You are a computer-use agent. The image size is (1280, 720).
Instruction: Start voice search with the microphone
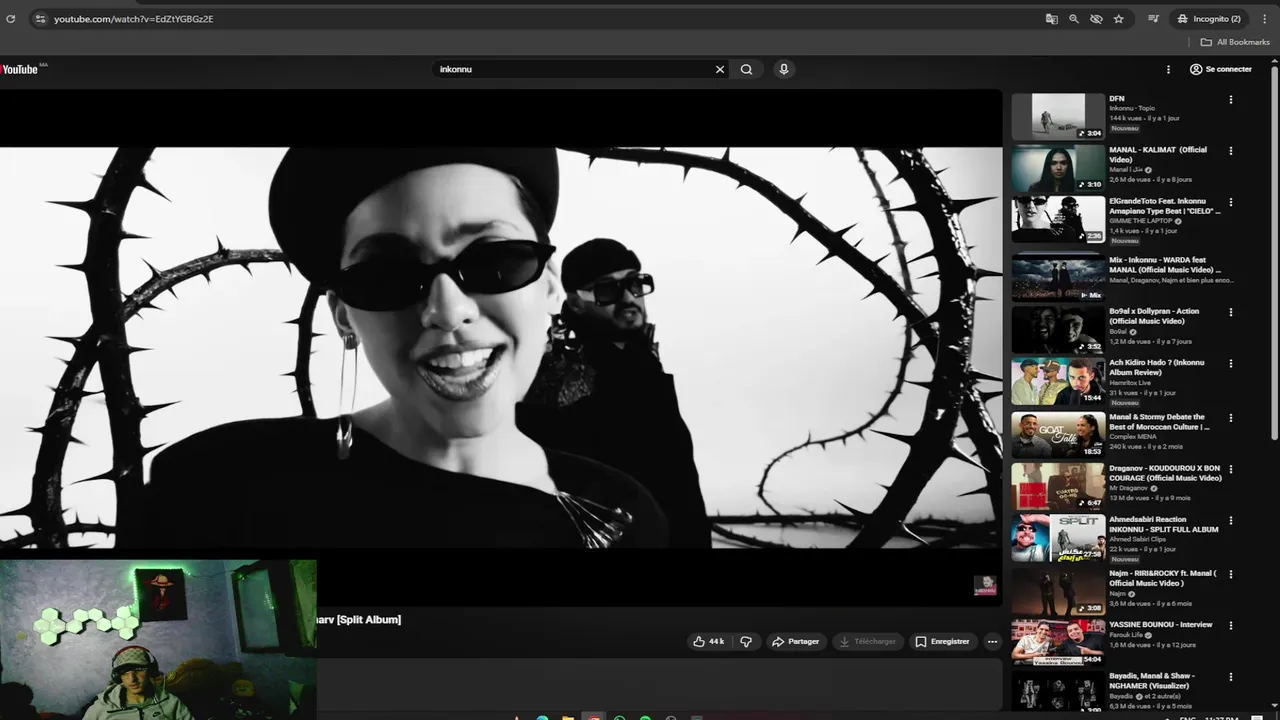click(x=784, y=69)
